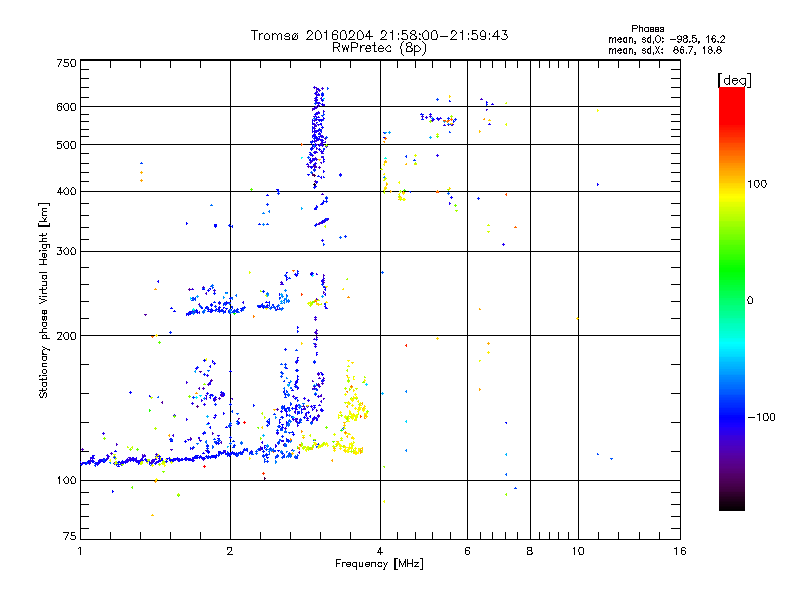The width and height of the screenshot is (800, 600).
Task: Click the dense blue vertical echo cluster near 3 MHz
Action: [318, 138]
